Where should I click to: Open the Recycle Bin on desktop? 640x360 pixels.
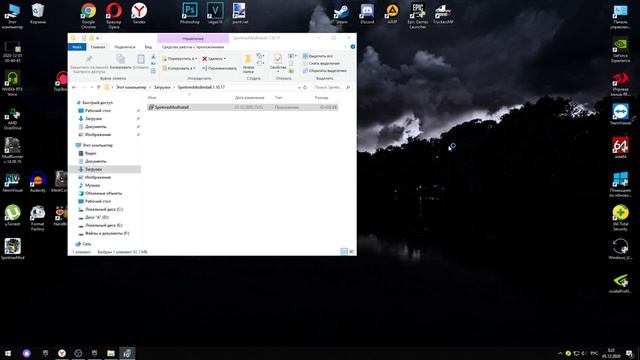point(38,13)
